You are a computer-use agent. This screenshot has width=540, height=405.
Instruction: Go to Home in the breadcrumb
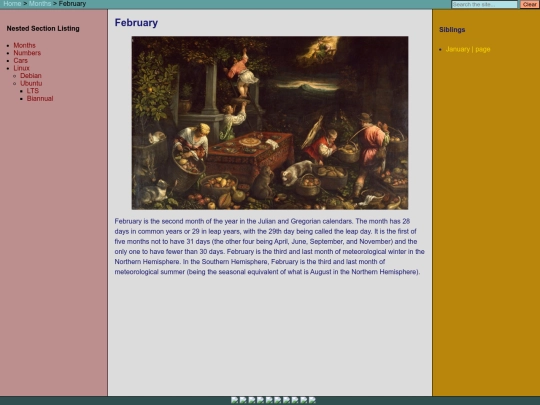[12, 4]
